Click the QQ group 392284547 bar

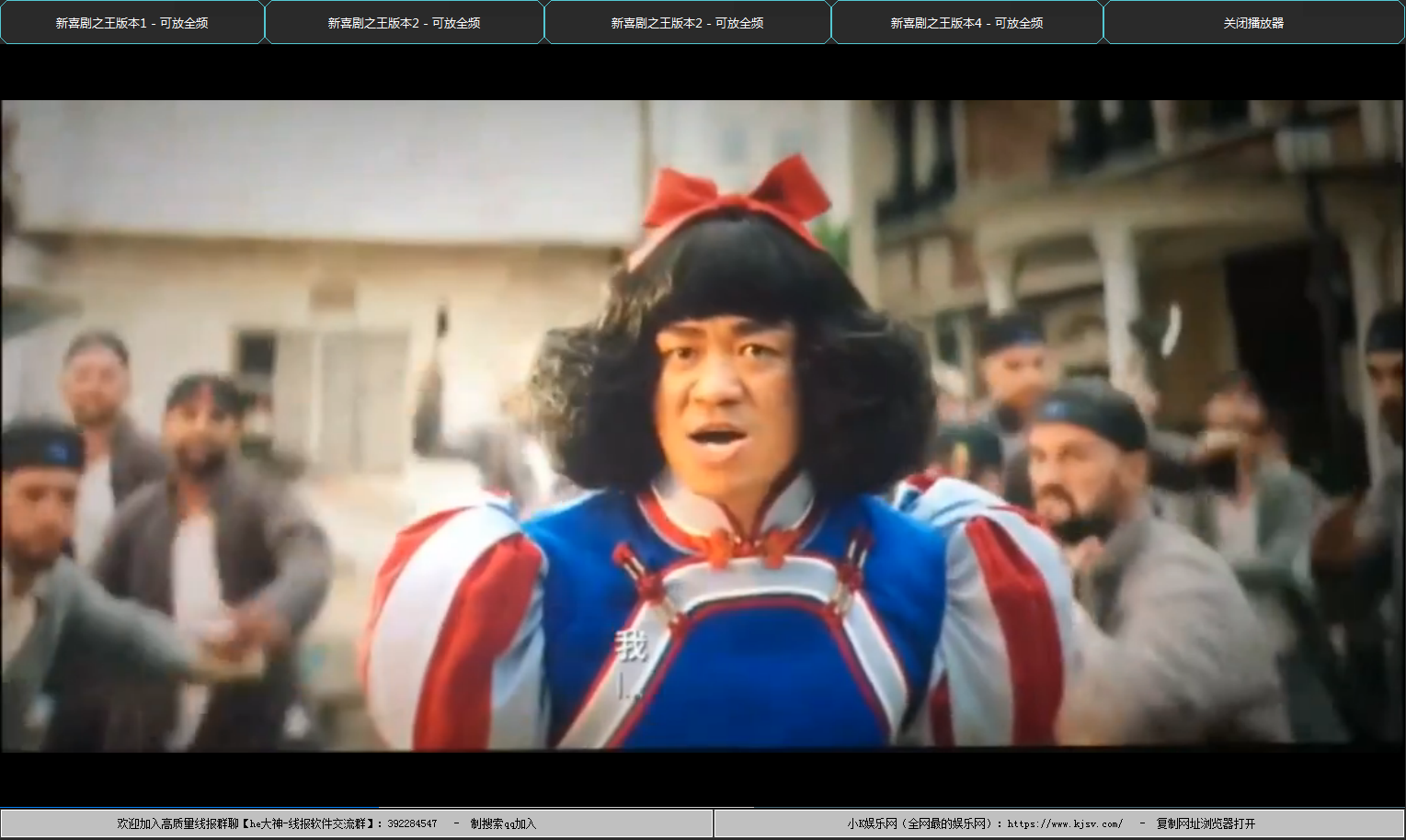click(x=357, y=823)
